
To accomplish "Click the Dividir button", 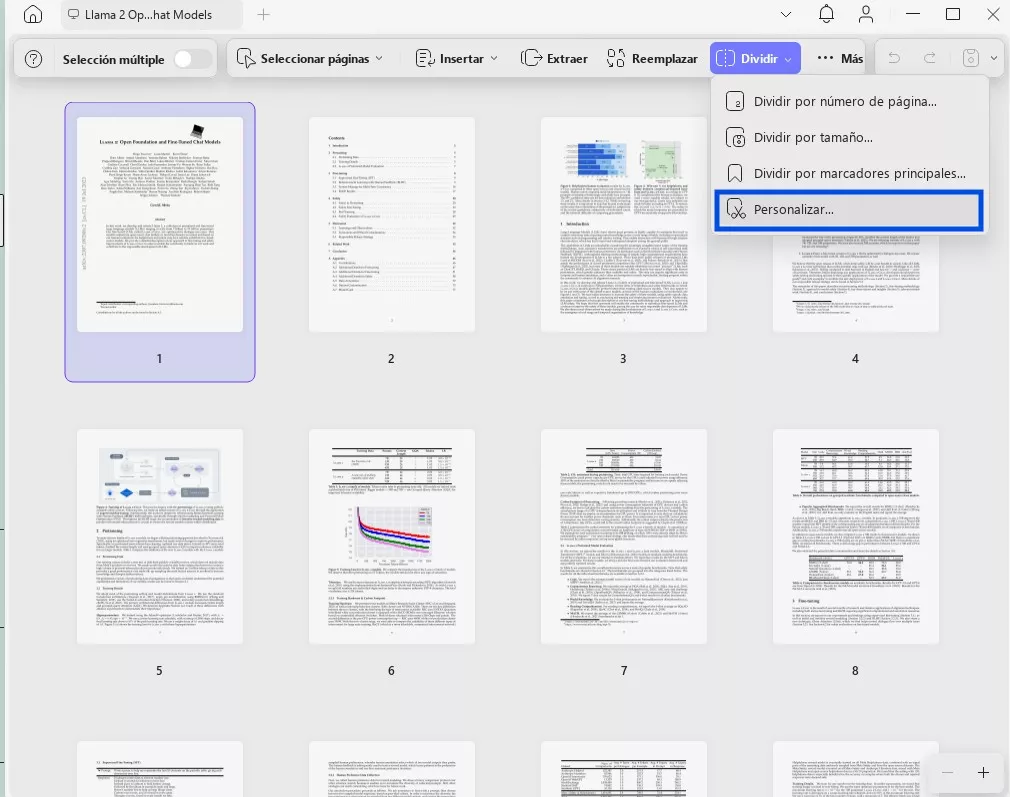I will click(x=755, y=59).
